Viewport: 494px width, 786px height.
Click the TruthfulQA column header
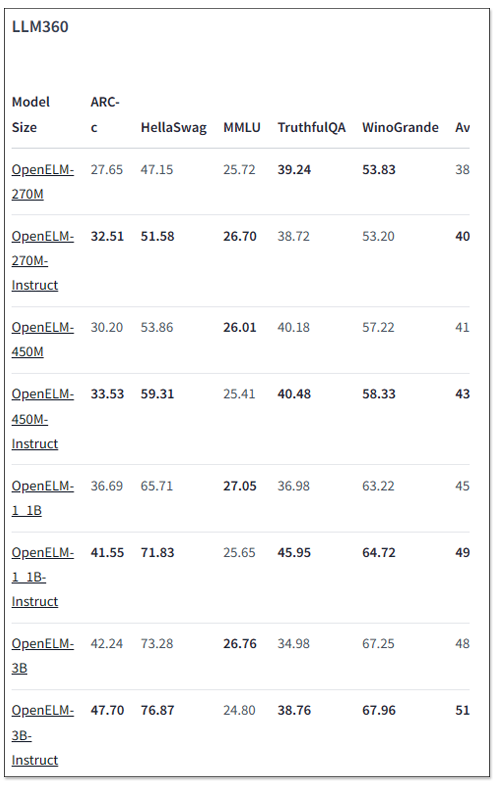pyautogui.click(x=311, y=127)
